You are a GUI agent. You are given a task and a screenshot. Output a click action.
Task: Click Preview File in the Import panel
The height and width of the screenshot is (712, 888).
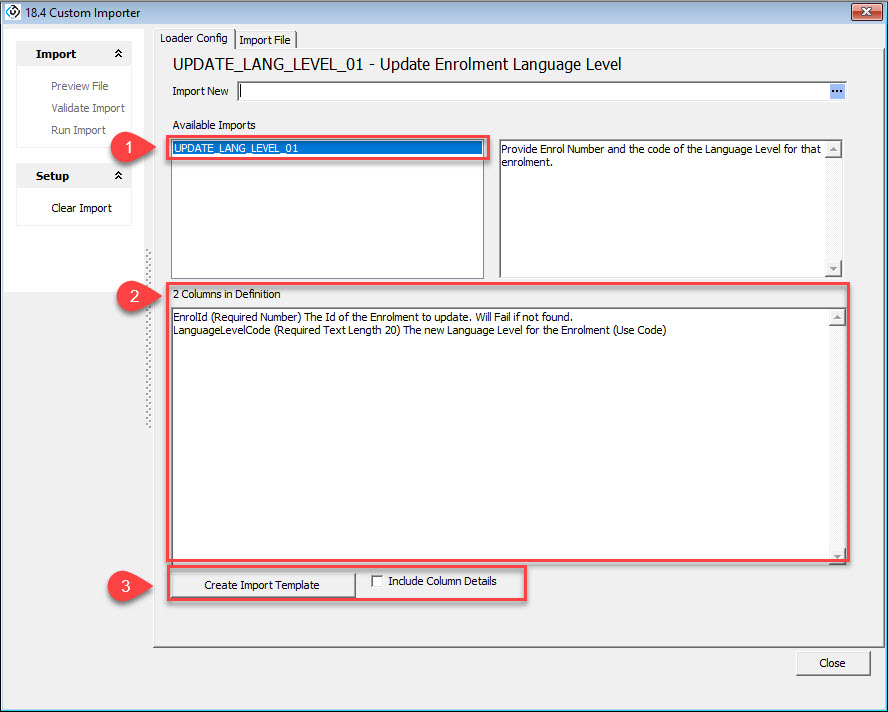tap(79, 86)
